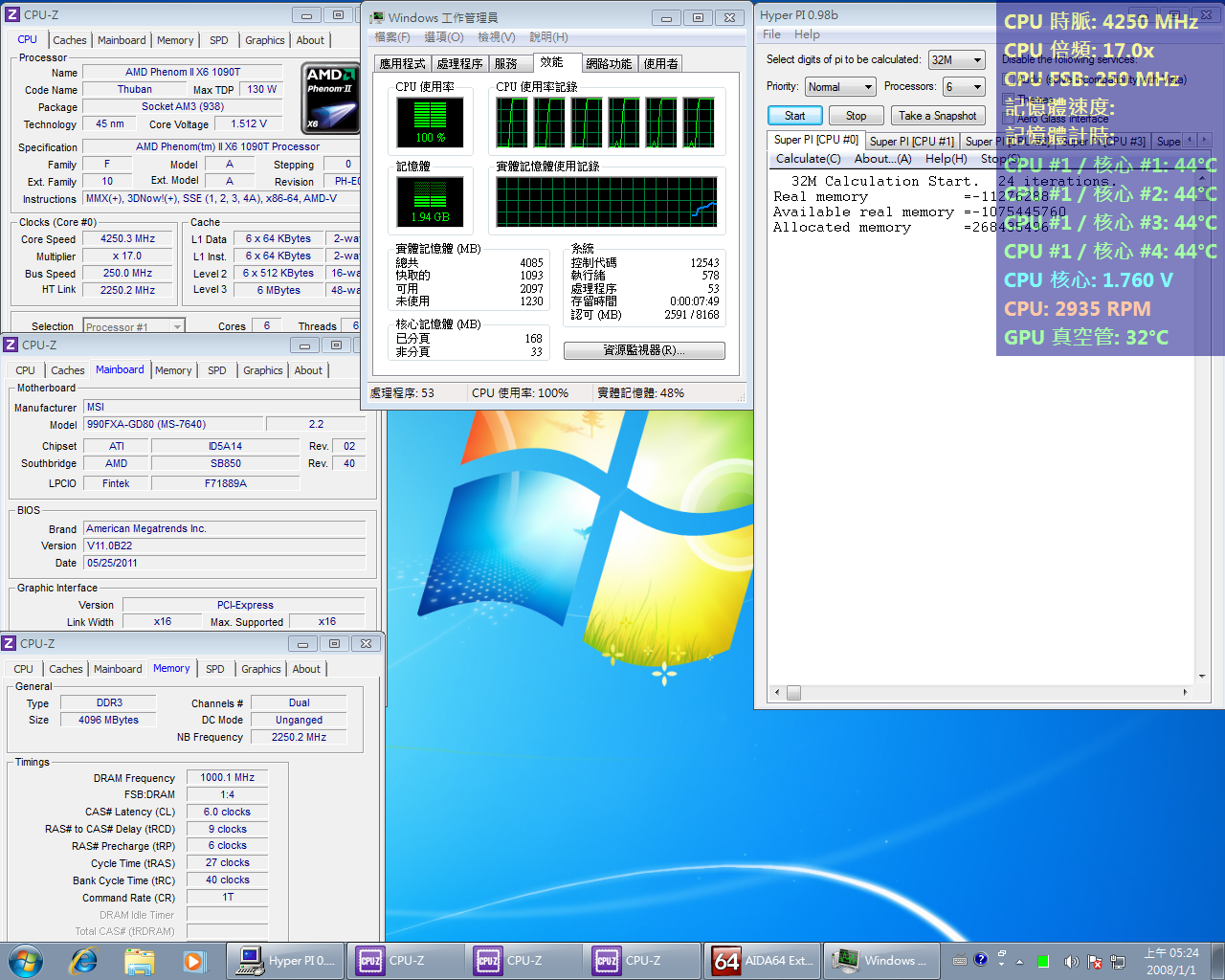Select Super PI [CPU #1] tab
The width and height of the screenshot is (1225, 980).
[912, 142]
